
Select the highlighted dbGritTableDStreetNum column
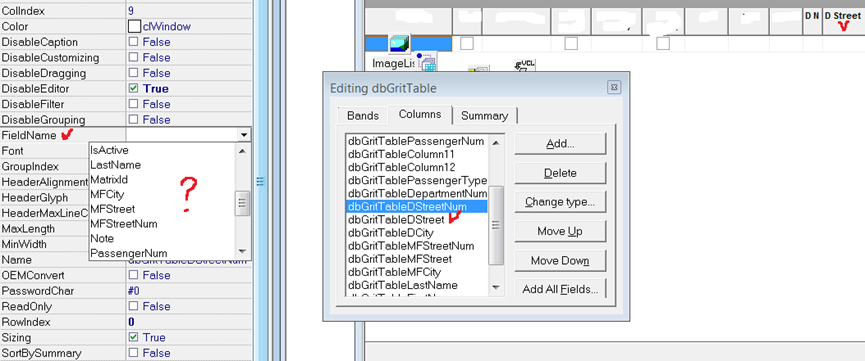click(x=417, y=206)
